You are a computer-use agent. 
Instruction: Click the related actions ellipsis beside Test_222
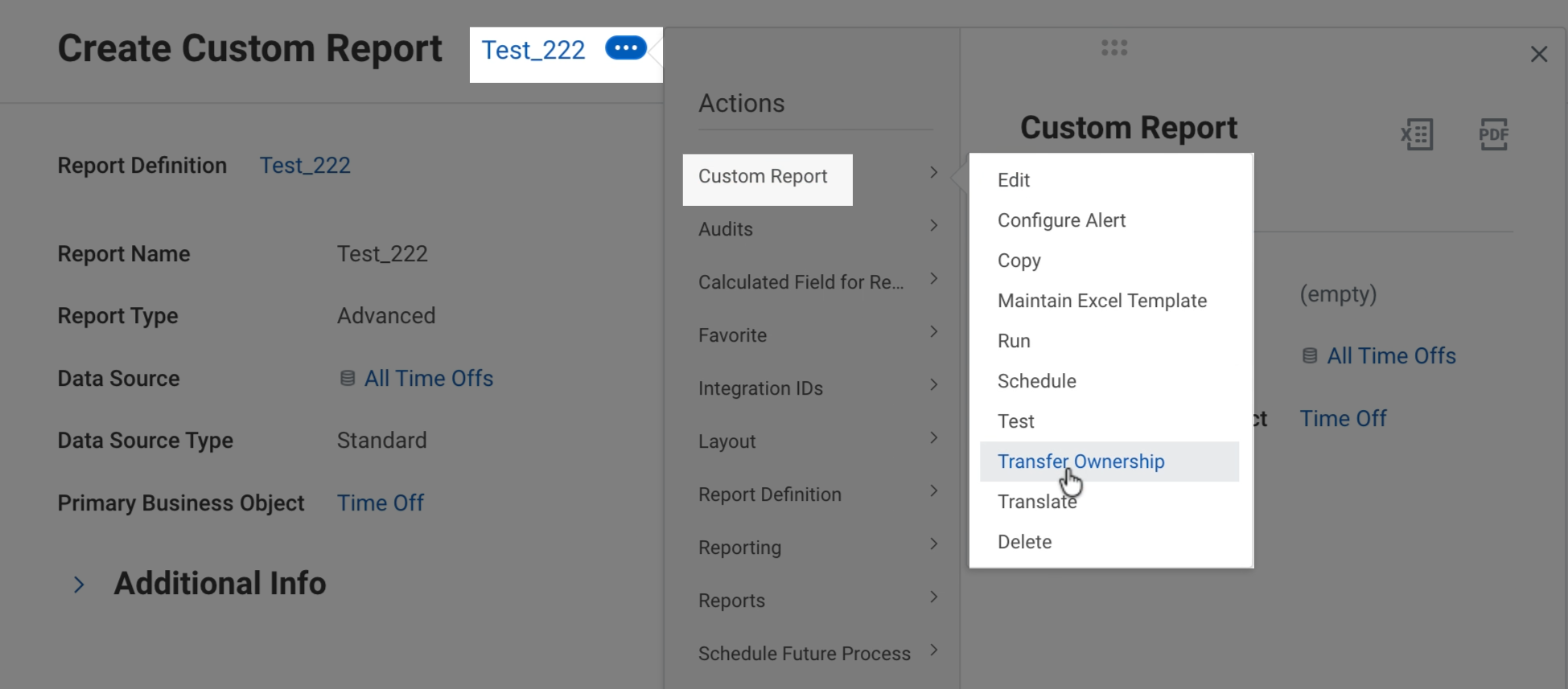[626, 48]
